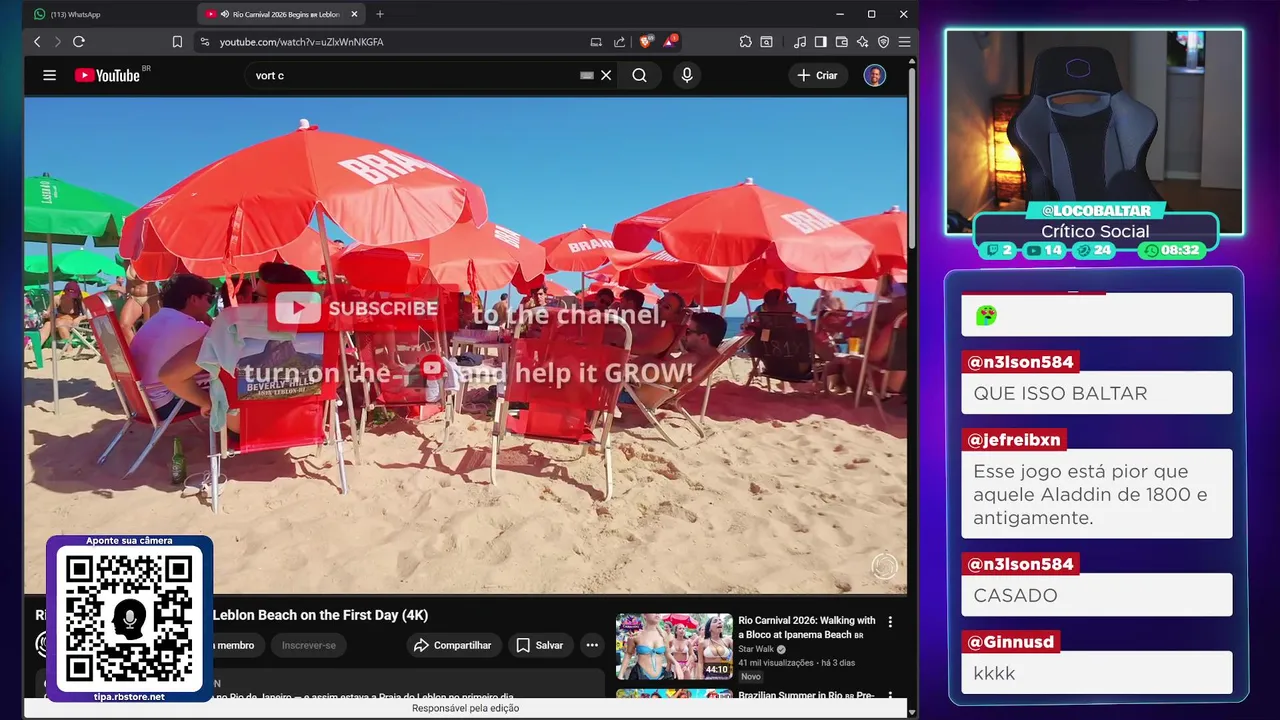
Task: Click the Compartilhar share button
Action: point(453,645)
